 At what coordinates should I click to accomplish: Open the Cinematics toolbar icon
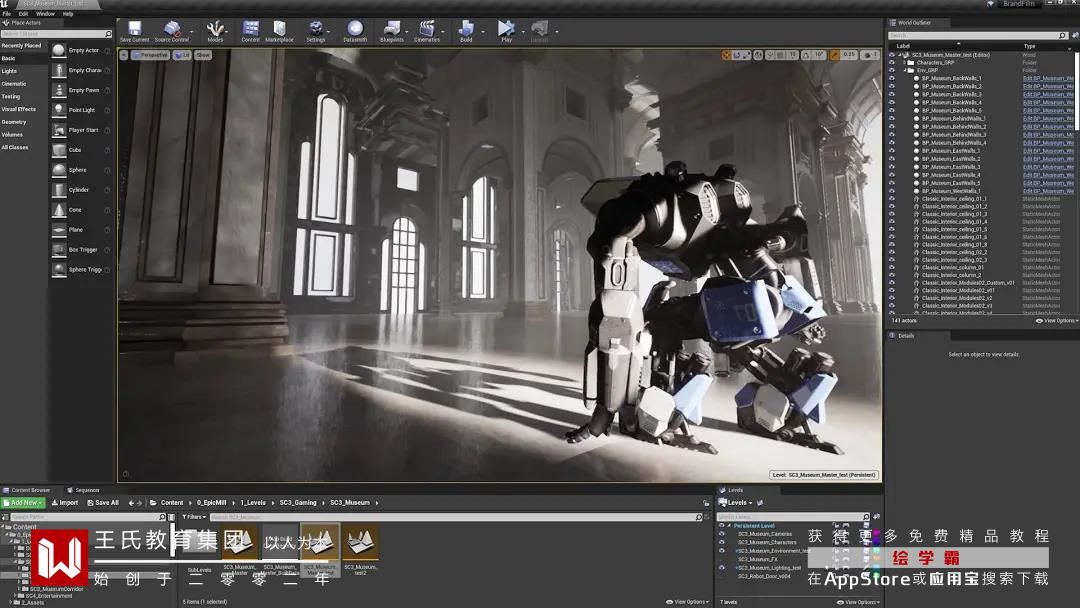pos(427,31)
